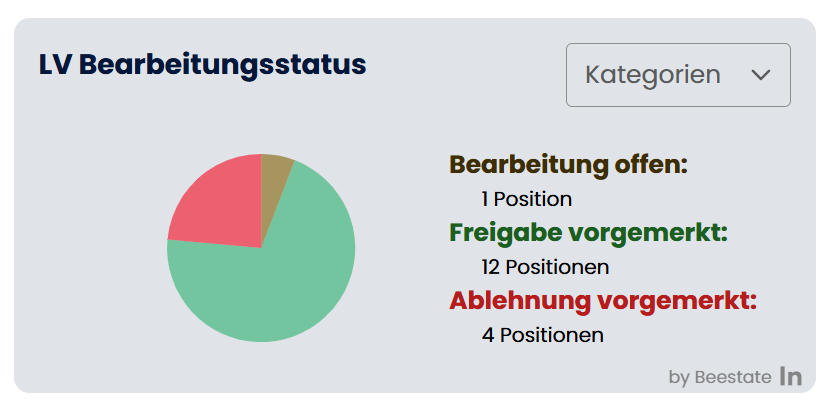Click the 'Ablehnung vorgemerkt:' legend heading
This screenshot has height=410, width=833.
[x=602, y=300]
